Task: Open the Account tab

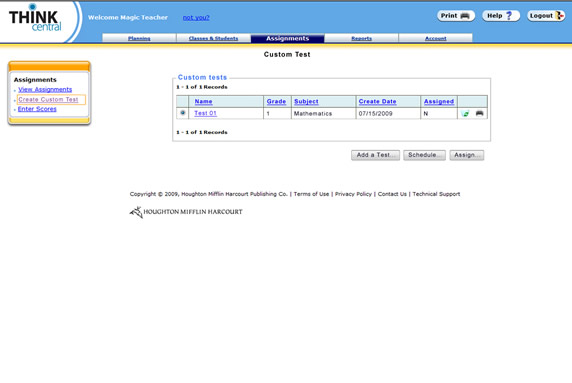Action: click(436, 38)
